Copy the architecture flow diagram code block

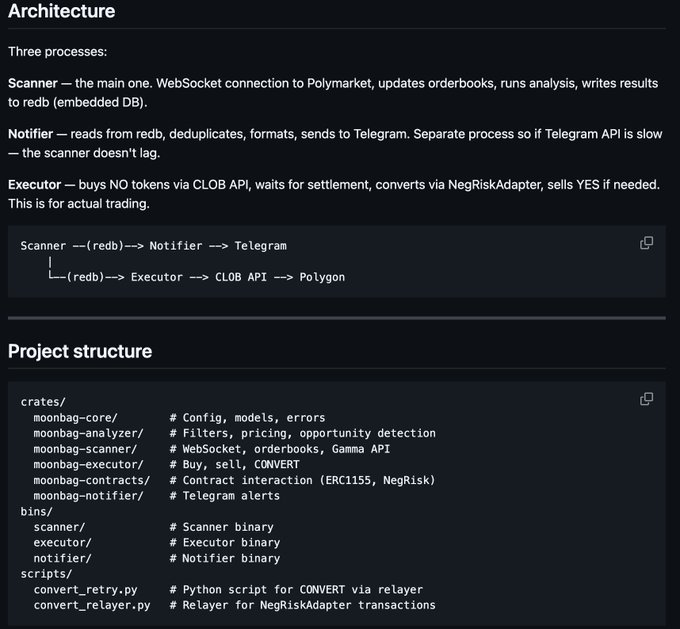[647, 243]
